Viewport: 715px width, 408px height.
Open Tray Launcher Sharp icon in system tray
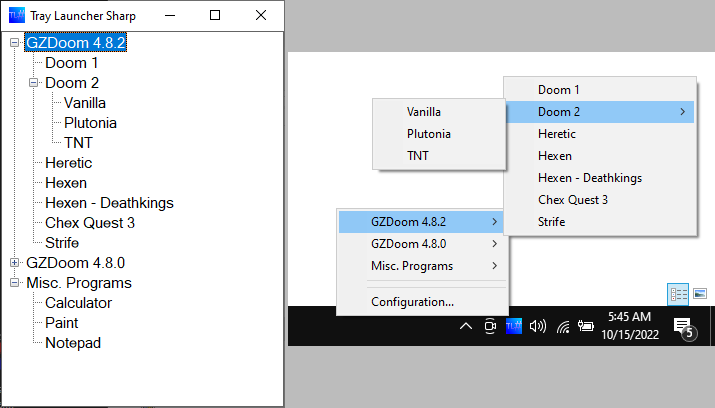(x=514, y=326)
